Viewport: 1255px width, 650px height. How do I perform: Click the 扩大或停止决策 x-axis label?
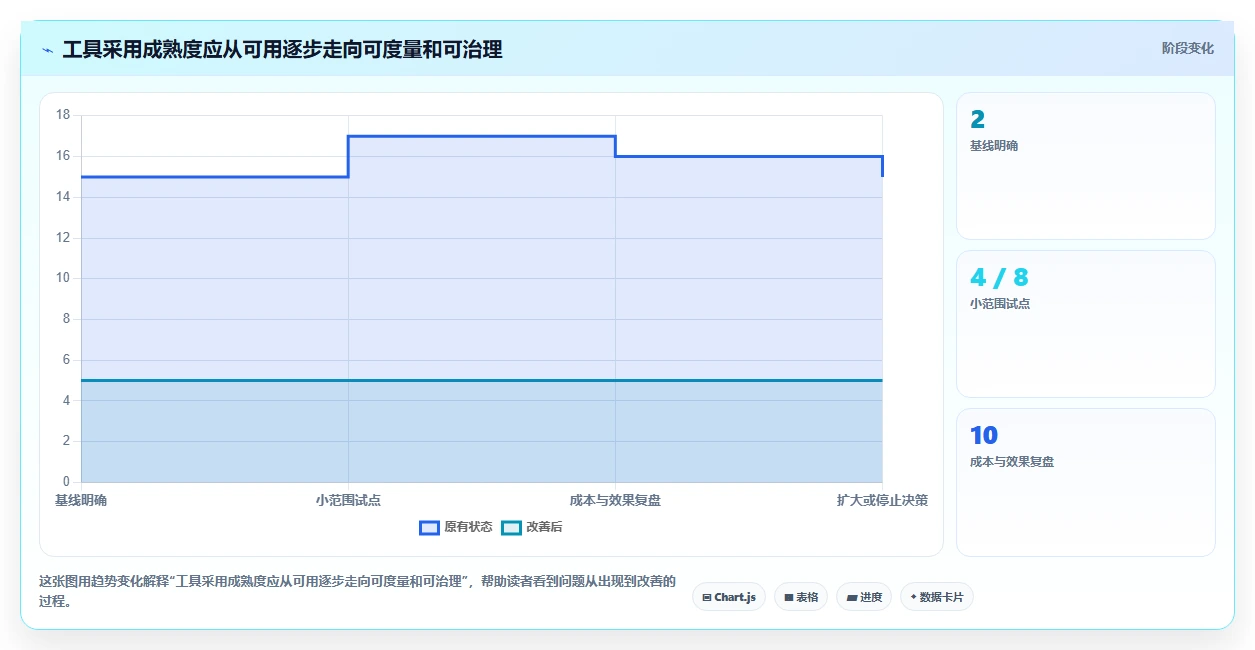pos(882,500)
